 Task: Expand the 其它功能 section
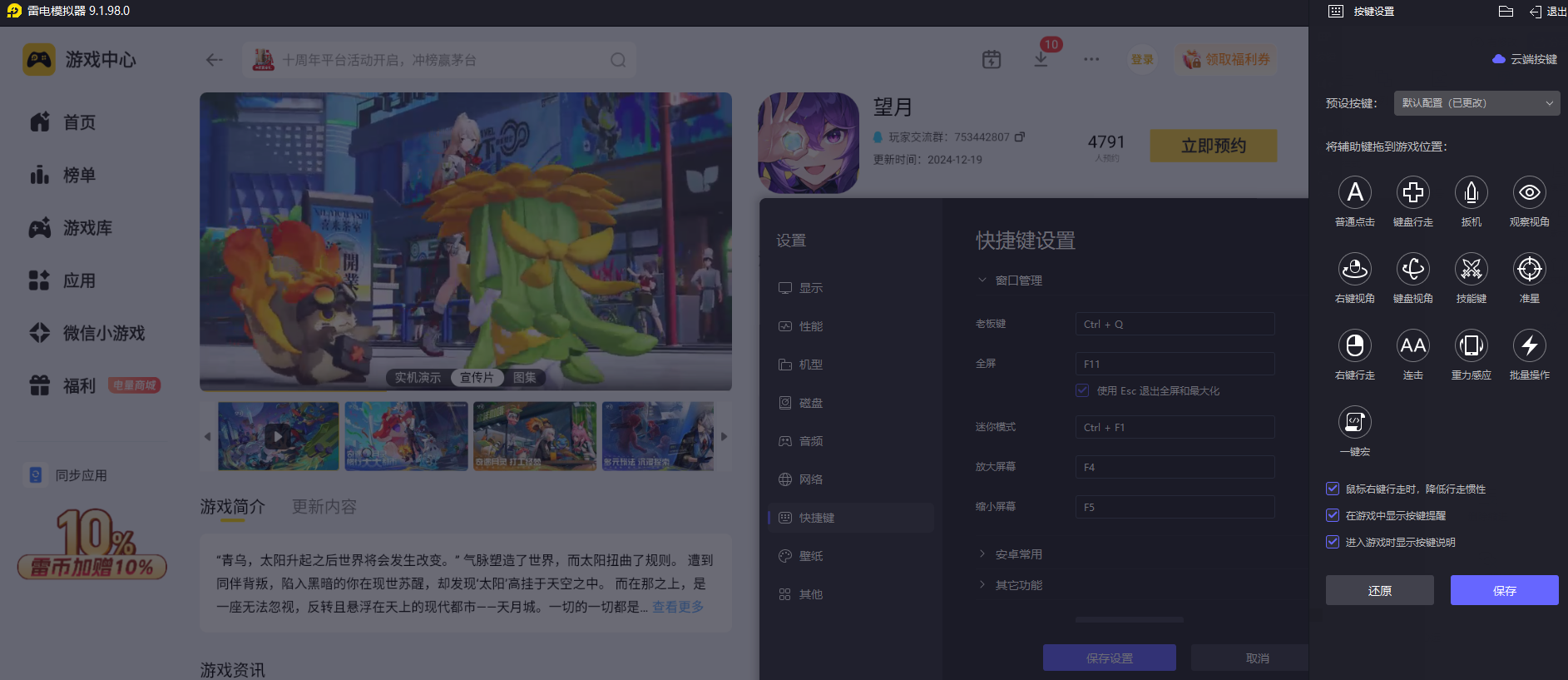pos(1011,585)
